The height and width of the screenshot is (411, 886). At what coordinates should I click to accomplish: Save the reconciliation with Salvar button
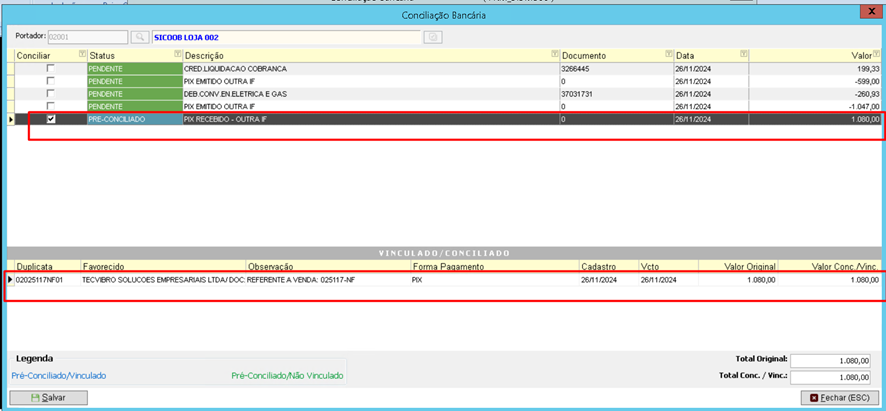tap(49, 398)
